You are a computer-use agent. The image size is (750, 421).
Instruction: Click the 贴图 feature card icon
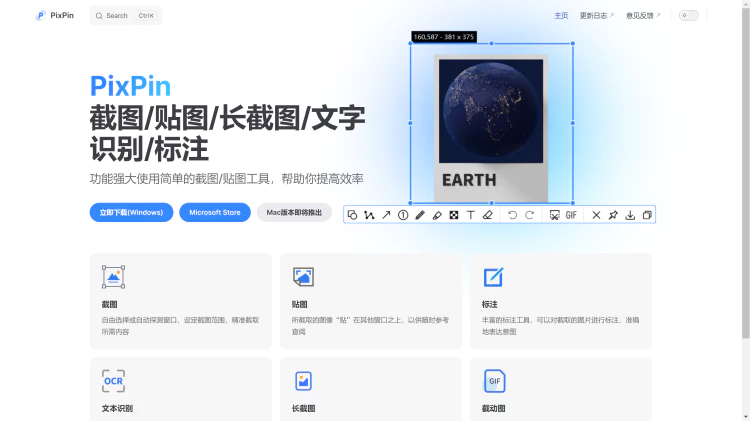point(303,277)
